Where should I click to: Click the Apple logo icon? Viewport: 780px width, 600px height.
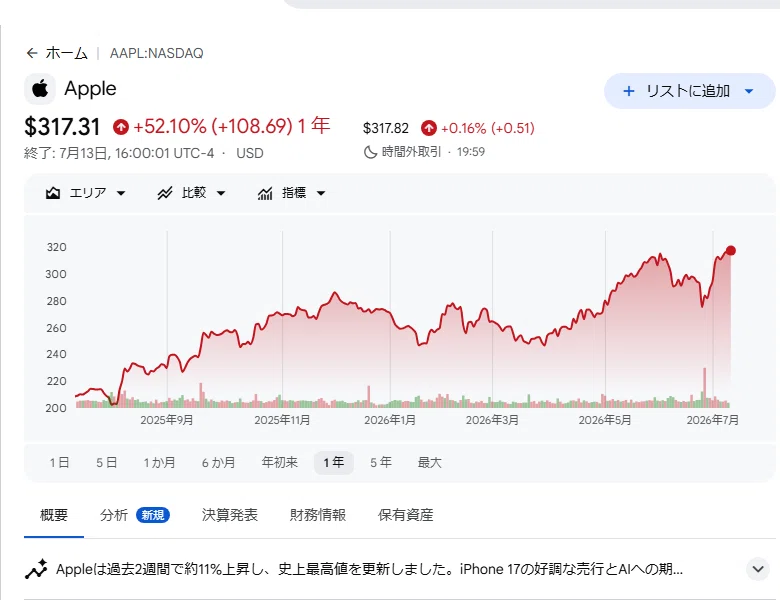[40, 89]
